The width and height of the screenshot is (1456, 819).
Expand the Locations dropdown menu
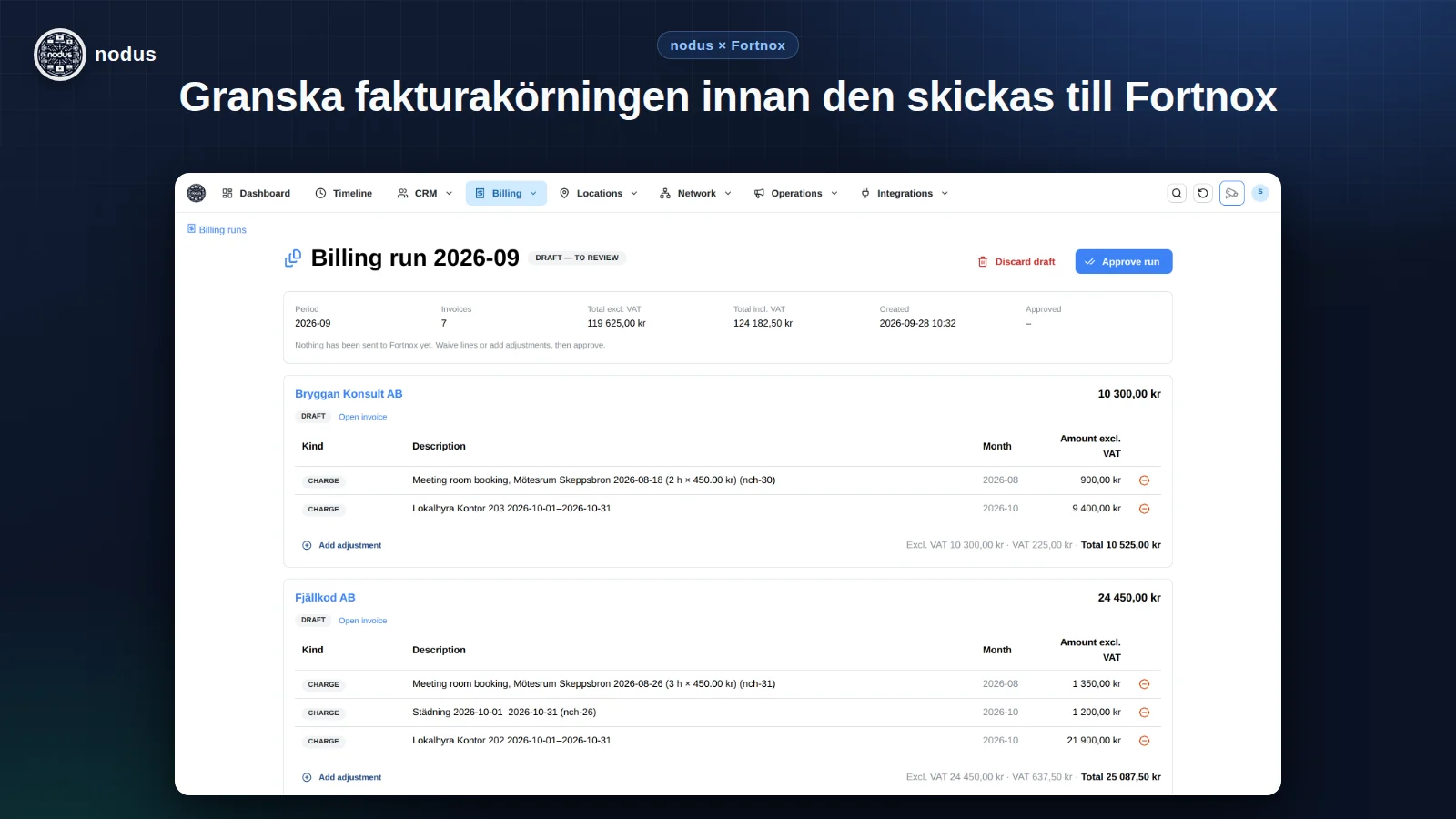pyautogui.click(x=599, y=193)
